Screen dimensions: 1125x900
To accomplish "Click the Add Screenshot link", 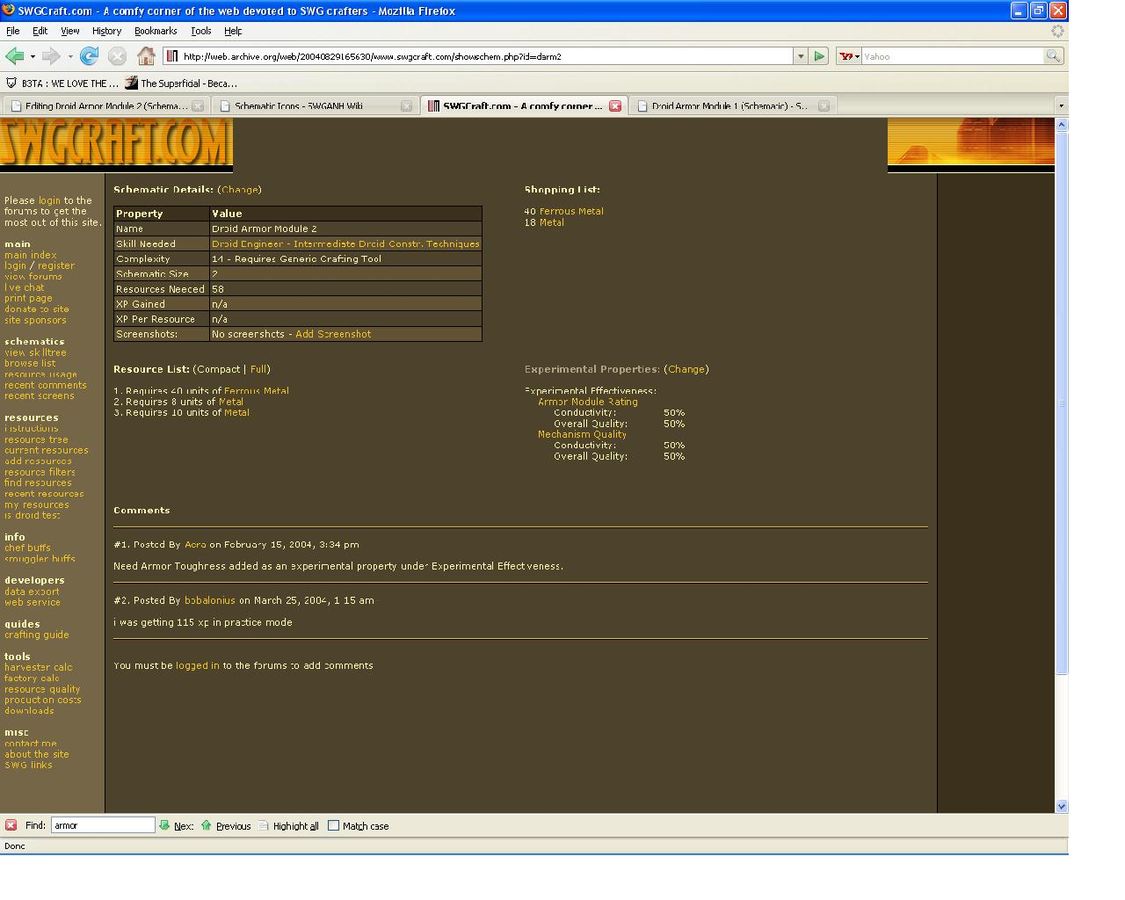I will coord(333,334).
